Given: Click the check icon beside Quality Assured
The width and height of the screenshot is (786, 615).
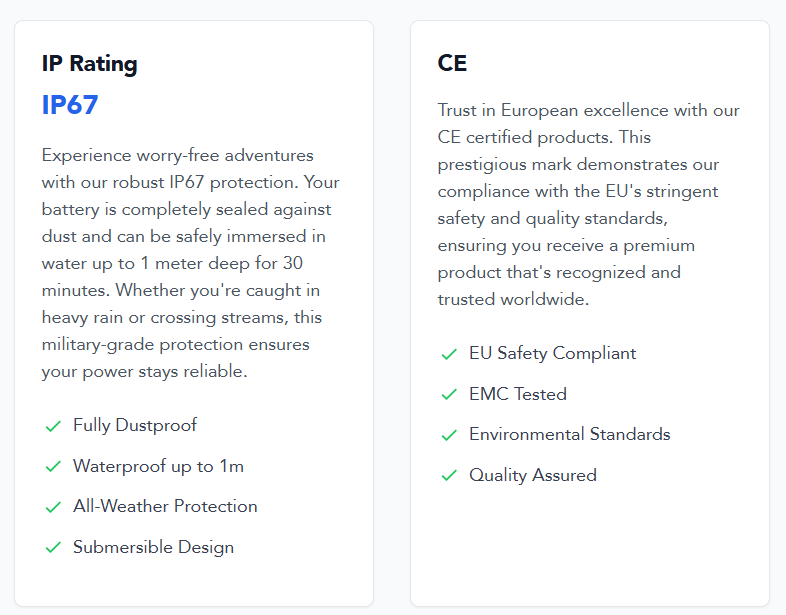Looking at the screenshot, I should (x=449, y=475).
